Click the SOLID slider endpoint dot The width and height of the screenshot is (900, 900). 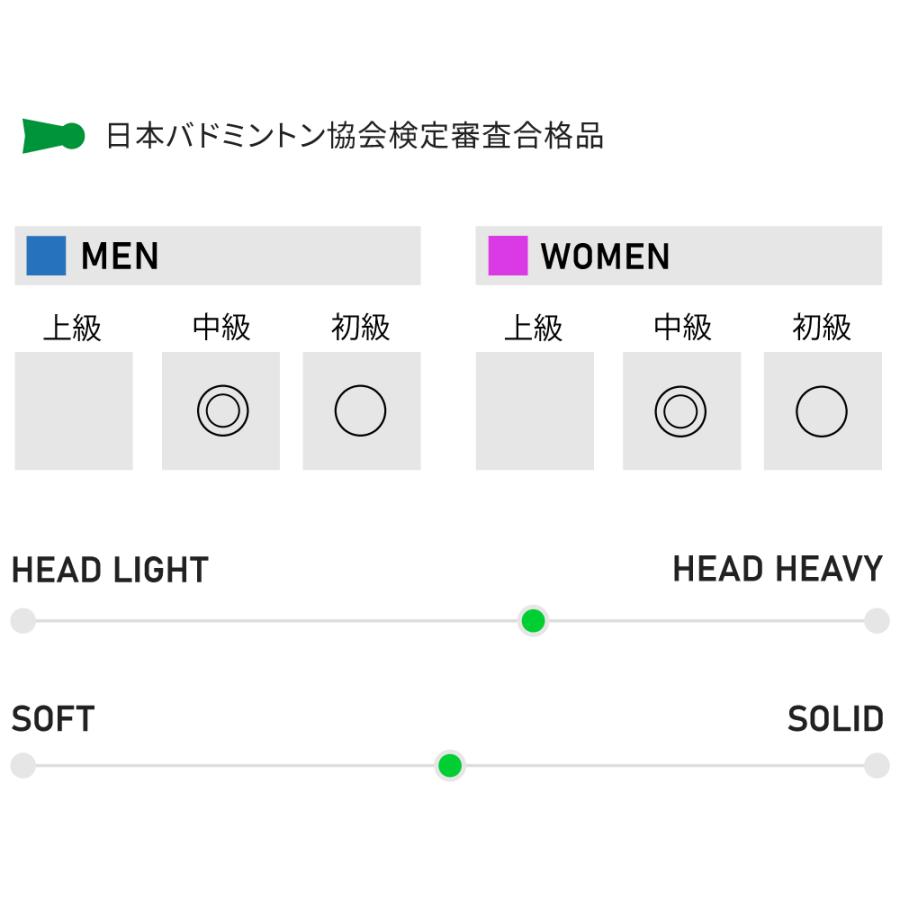coord(877,767)
